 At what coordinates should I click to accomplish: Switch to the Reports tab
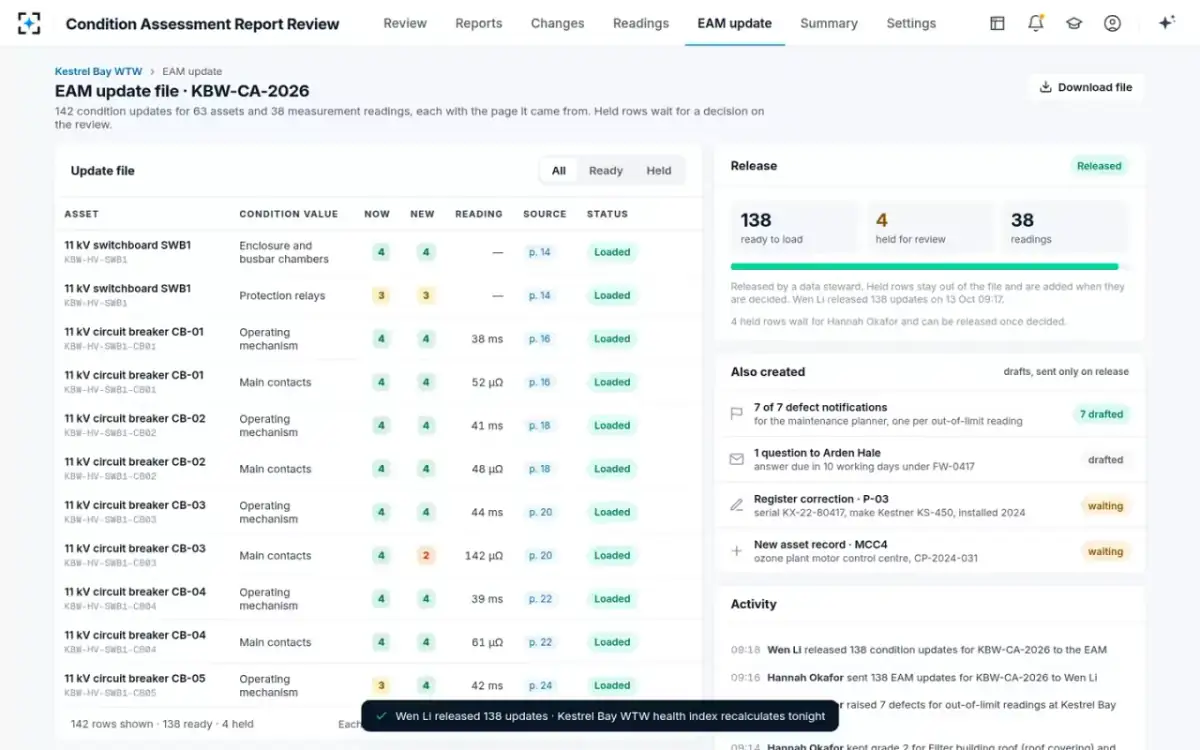[479, 23]
